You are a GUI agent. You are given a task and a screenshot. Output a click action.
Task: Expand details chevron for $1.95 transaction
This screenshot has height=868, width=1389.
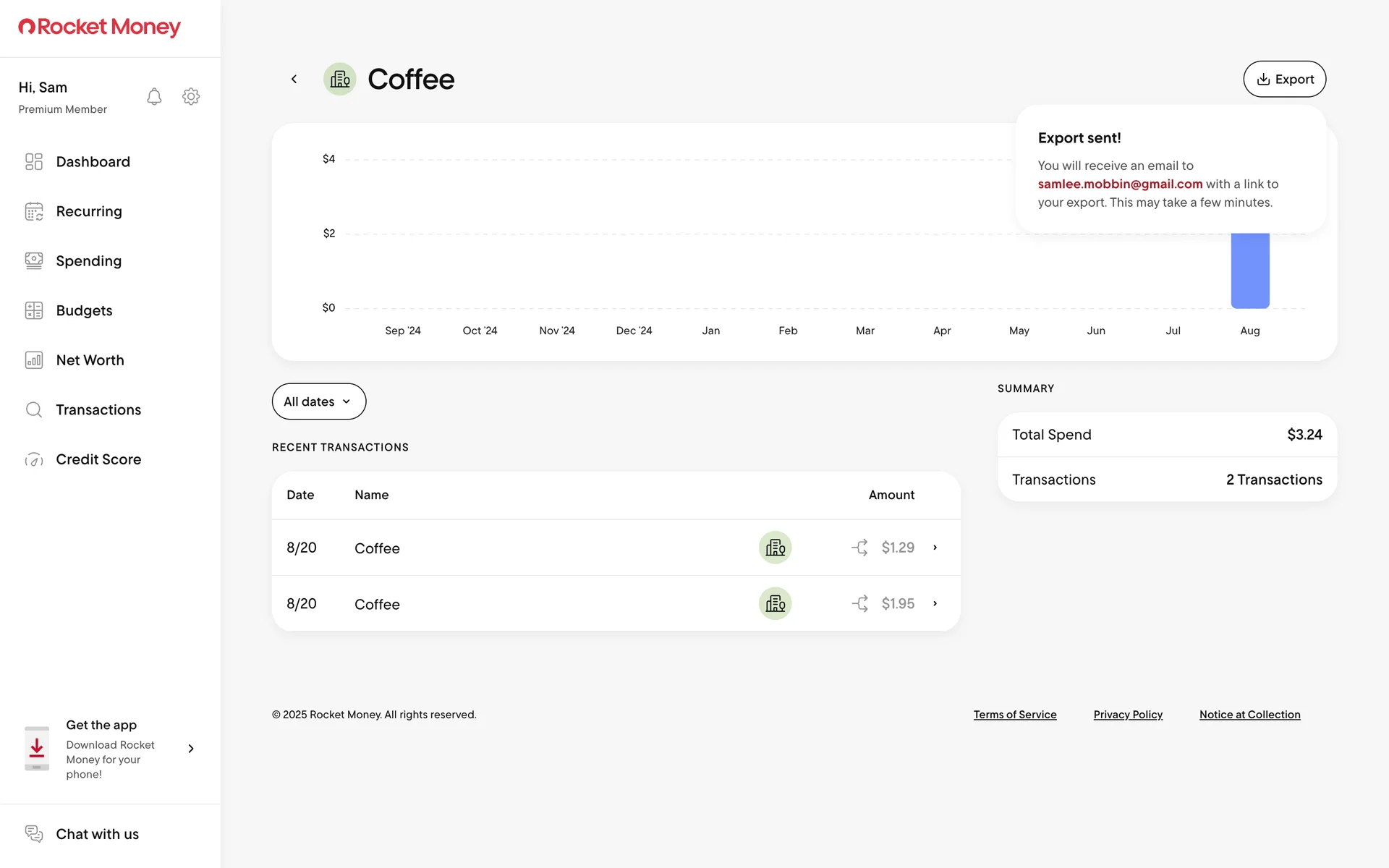click(x=935, y=603)
